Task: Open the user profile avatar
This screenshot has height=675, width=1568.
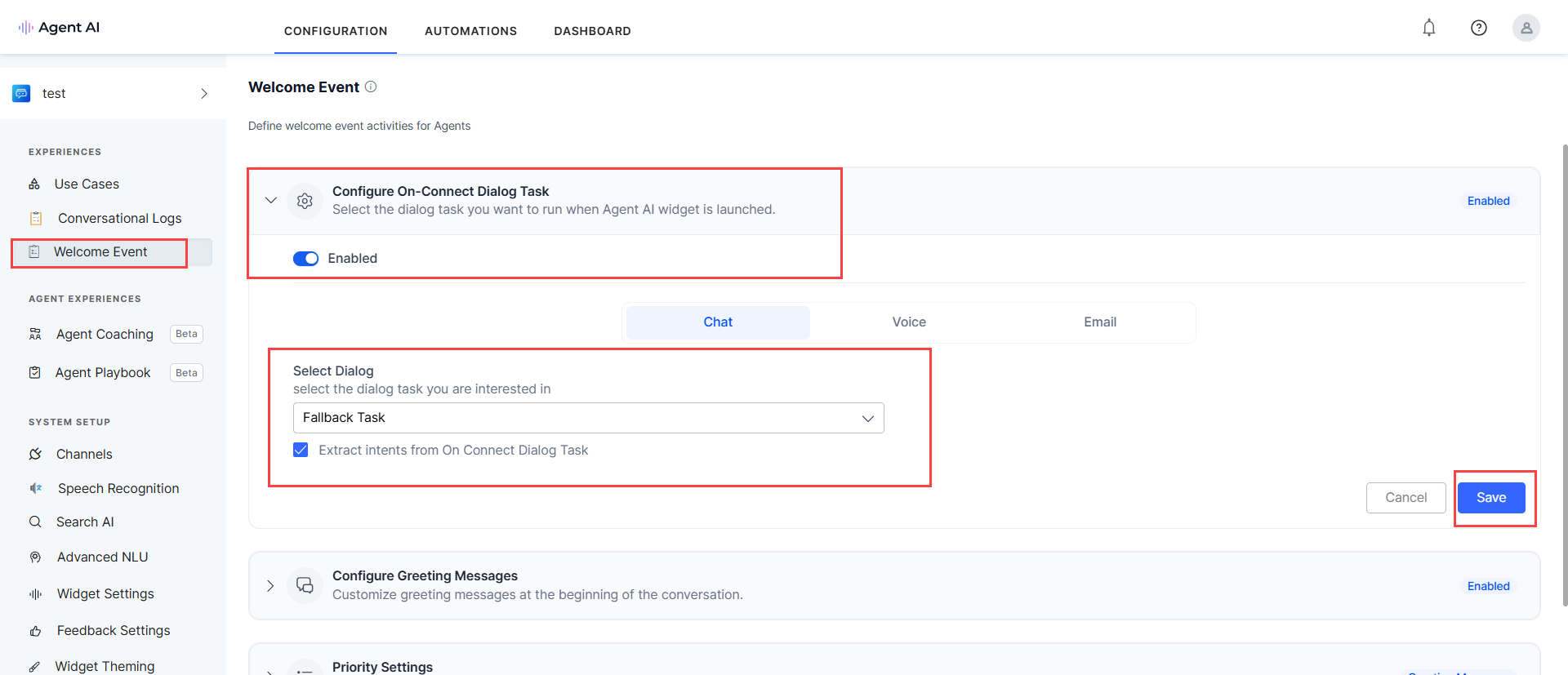Action: coord(1526,28)
